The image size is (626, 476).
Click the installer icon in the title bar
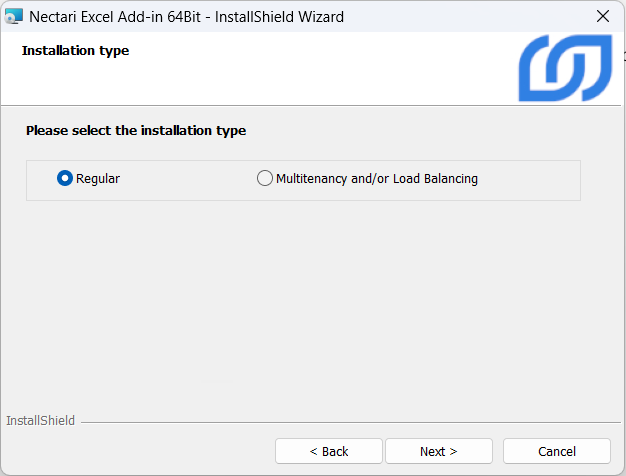[14, 16]
